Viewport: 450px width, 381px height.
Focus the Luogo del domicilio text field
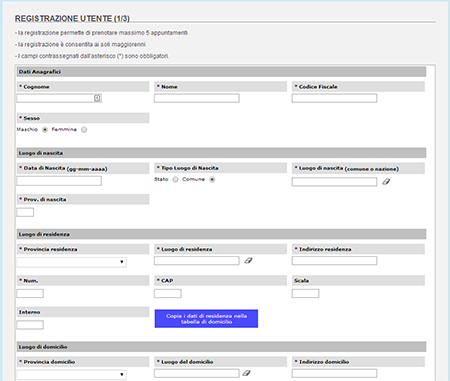[x=197, y=373]
